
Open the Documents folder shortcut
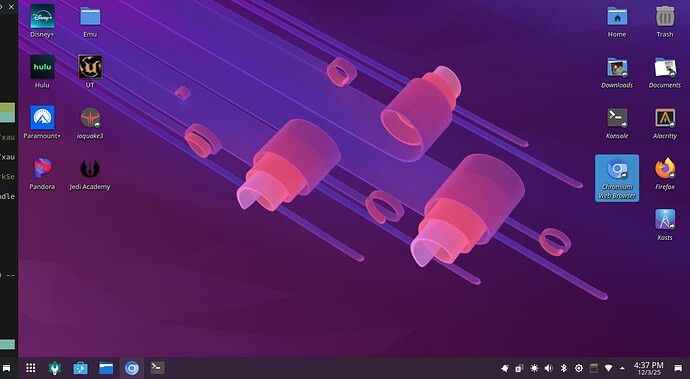click(665, 67)
